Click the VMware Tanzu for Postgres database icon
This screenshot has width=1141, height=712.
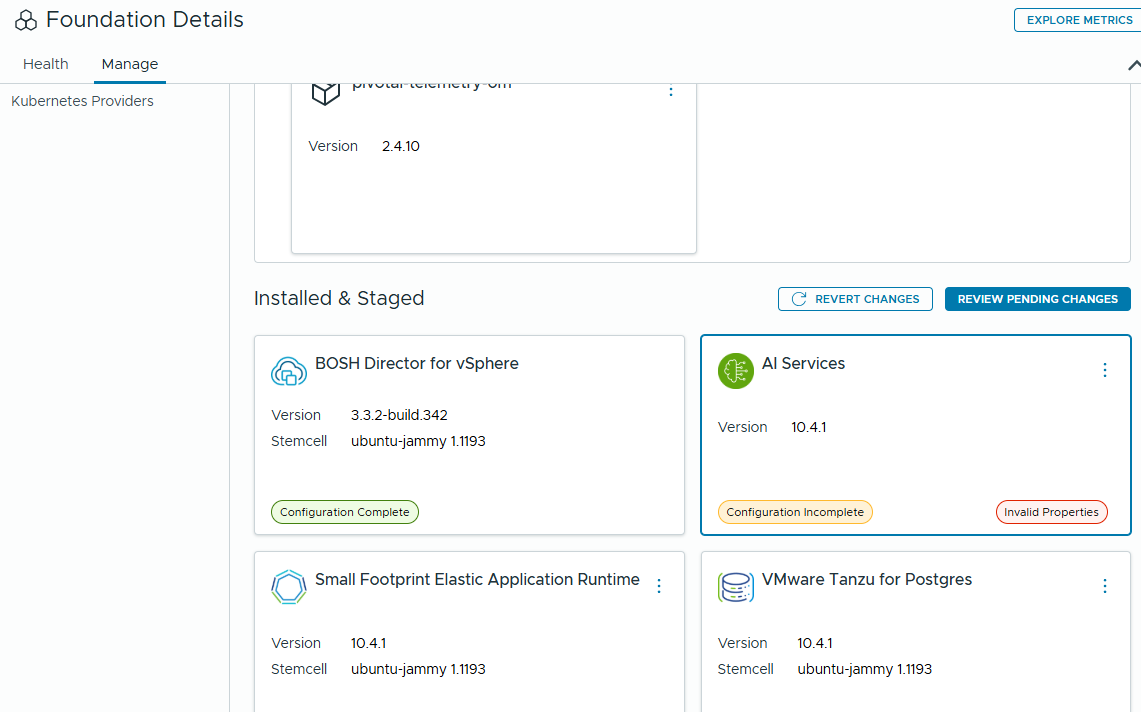[x=736, y=588]
